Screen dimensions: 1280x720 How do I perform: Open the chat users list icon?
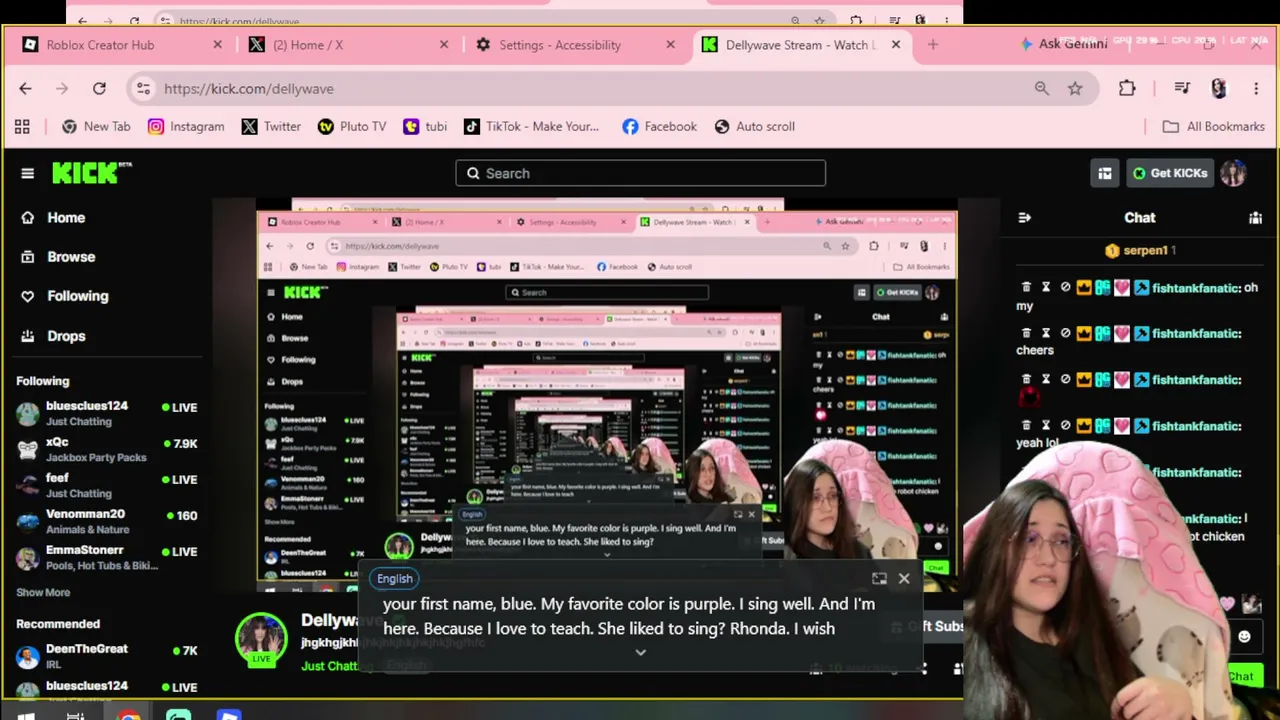point(1255,217)
